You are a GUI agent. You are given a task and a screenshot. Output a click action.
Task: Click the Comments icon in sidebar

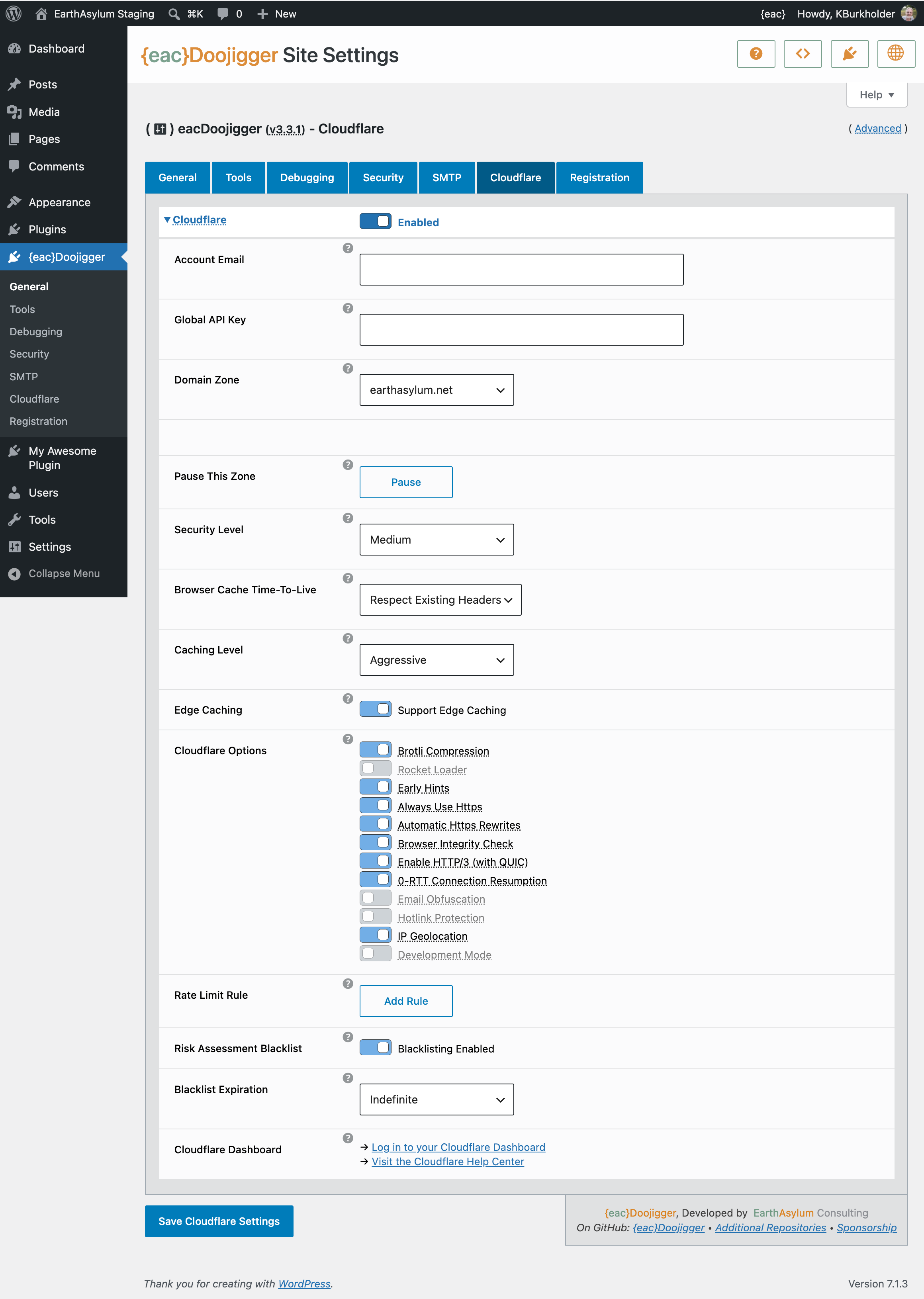pyautogui.click(x=15, y=166)
